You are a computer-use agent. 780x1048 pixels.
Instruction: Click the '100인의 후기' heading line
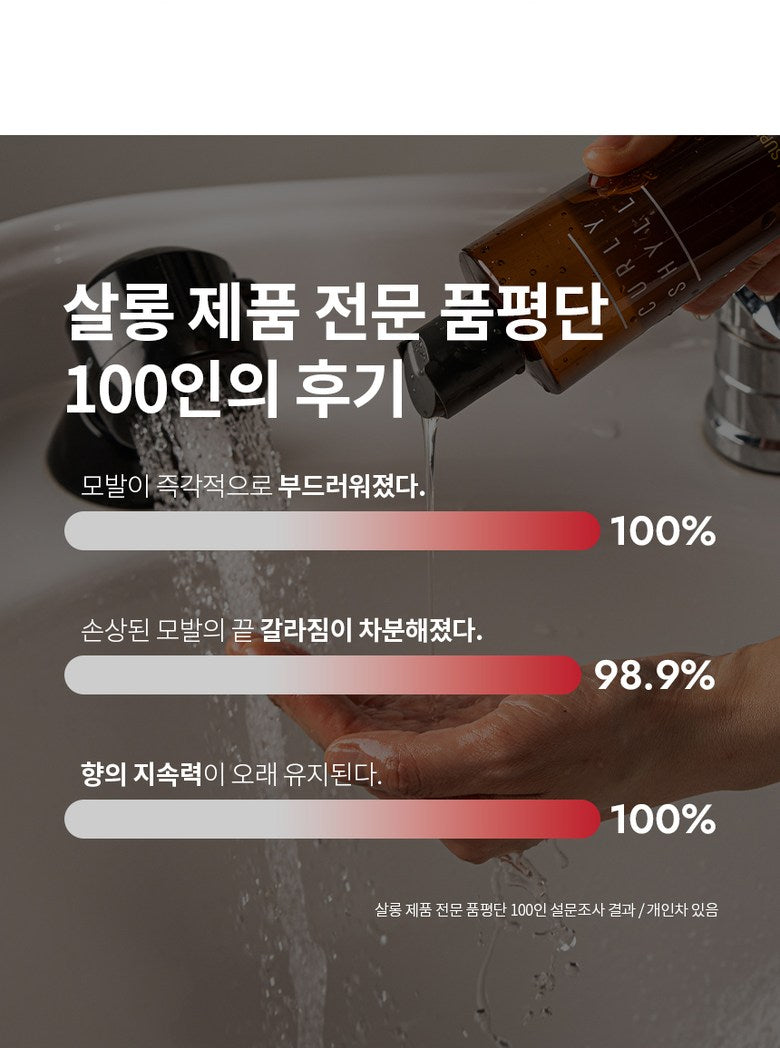pyautogui.click(x=233, y=387)
